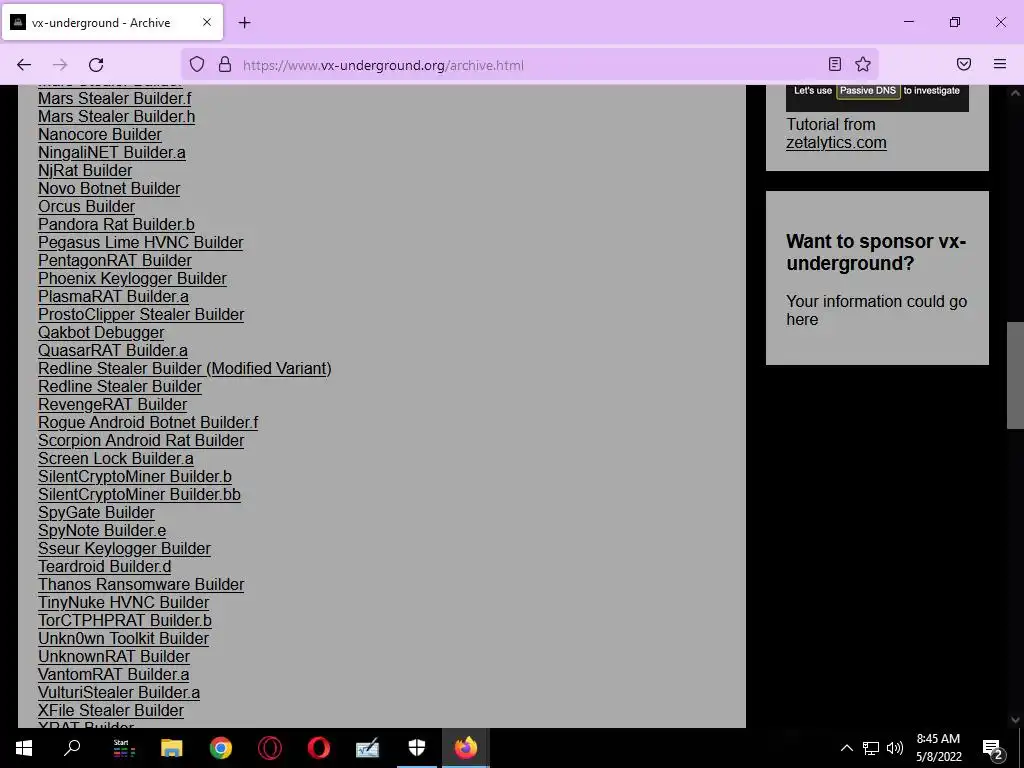The height and width of the screenshot is (768, 1024).
Task: Open Rogue Android Botnet Builder.f link
Action: tap(148, 423)
